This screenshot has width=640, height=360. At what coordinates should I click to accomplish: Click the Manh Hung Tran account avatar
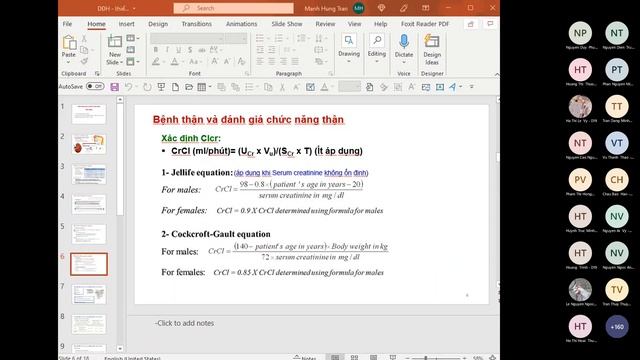point(359,8)
